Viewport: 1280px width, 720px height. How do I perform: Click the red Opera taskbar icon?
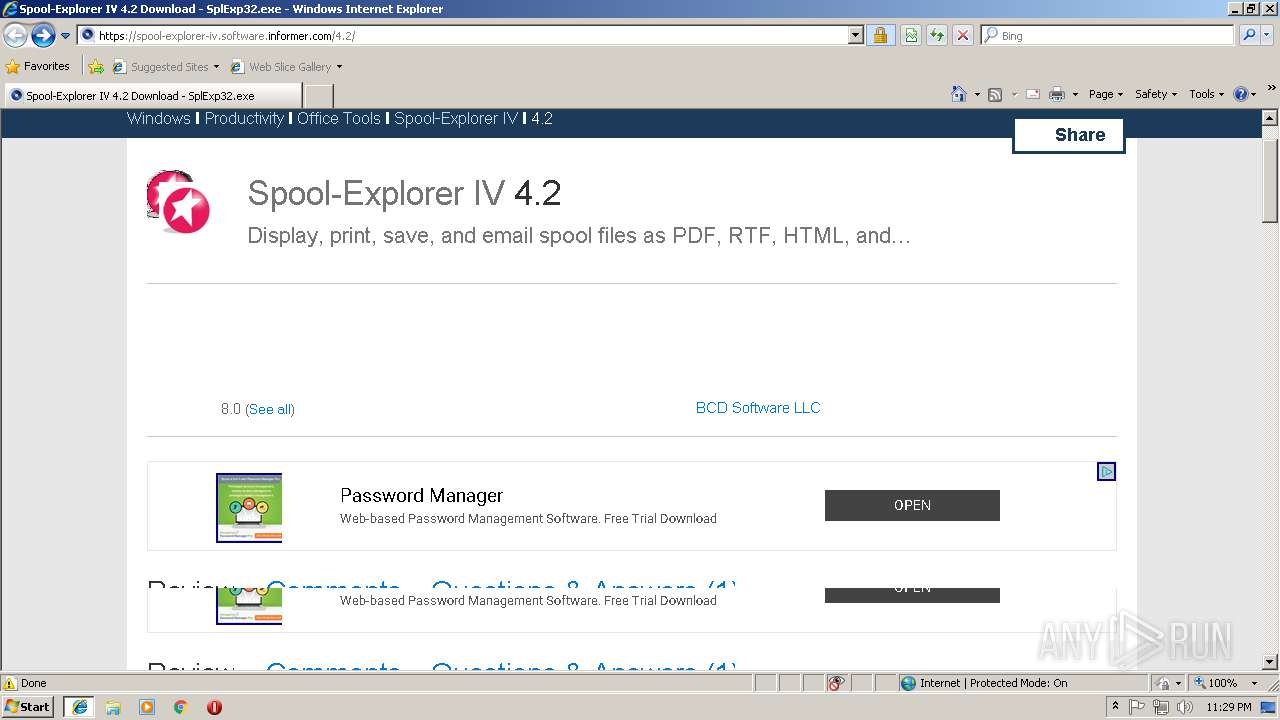point(214,707)
